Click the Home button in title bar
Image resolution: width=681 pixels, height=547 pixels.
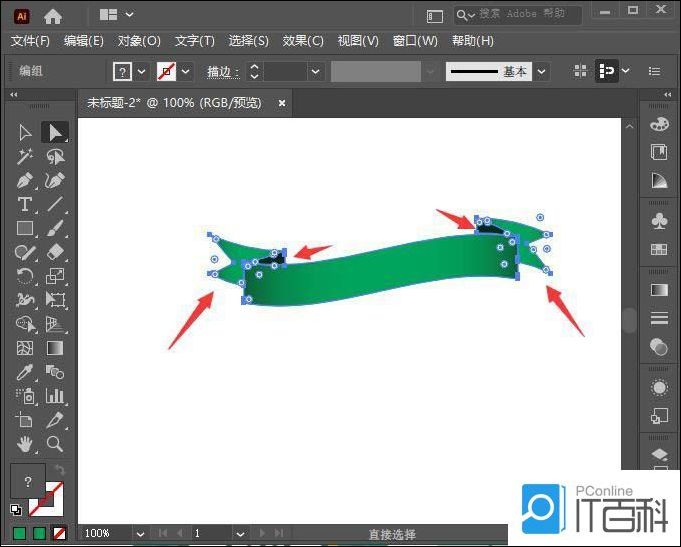tap(53, 16)
